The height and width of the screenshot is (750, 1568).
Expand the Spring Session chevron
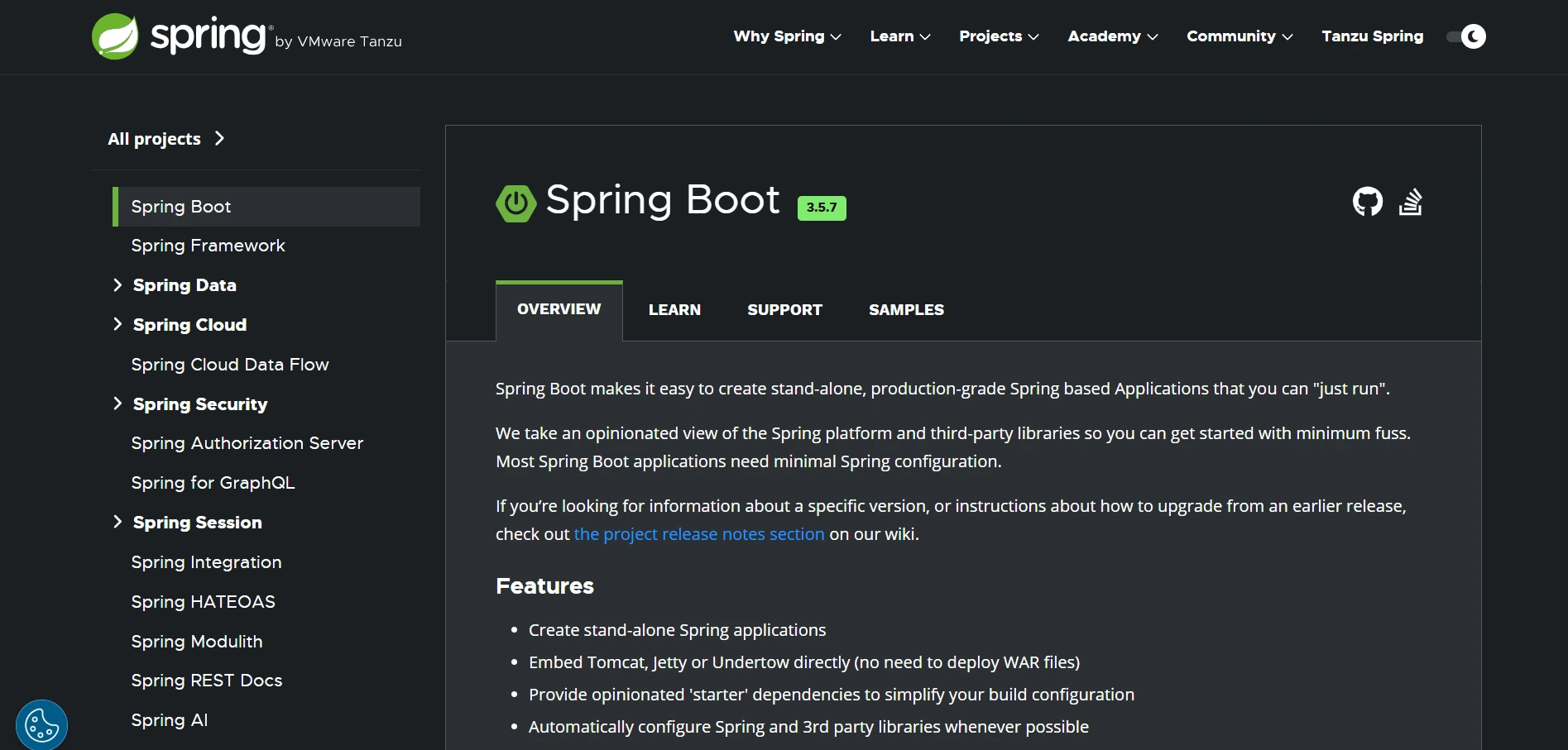(117, 522)
